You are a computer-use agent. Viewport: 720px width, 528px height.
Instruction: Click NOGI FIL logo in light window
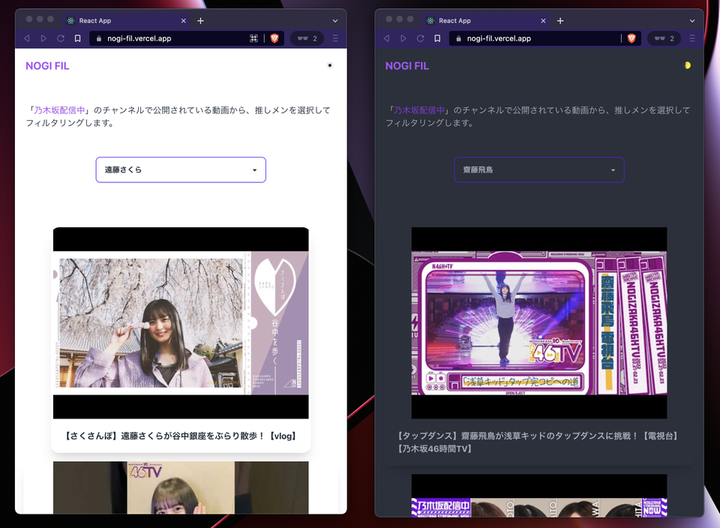click(47, 66)
